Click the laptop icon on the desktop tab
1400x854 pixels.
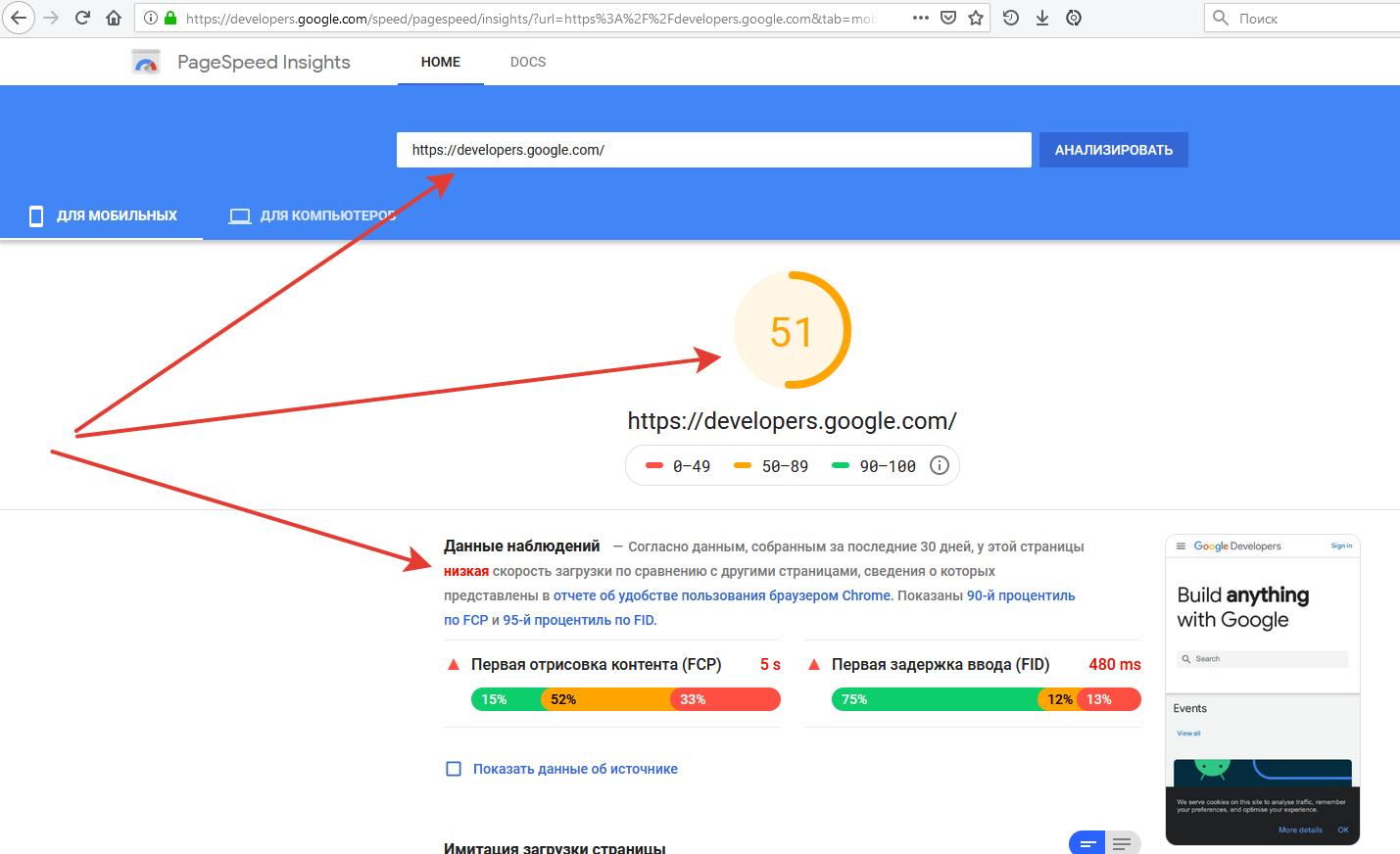[239, 215]
